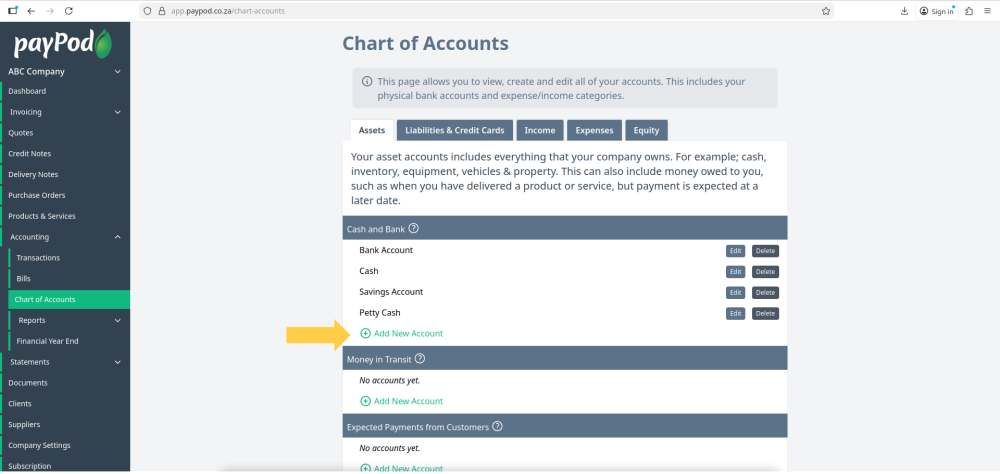This screenshot has height=474, width=1000.
Task: Collapse the Accounting sidebar section
Action: (117, 237)
